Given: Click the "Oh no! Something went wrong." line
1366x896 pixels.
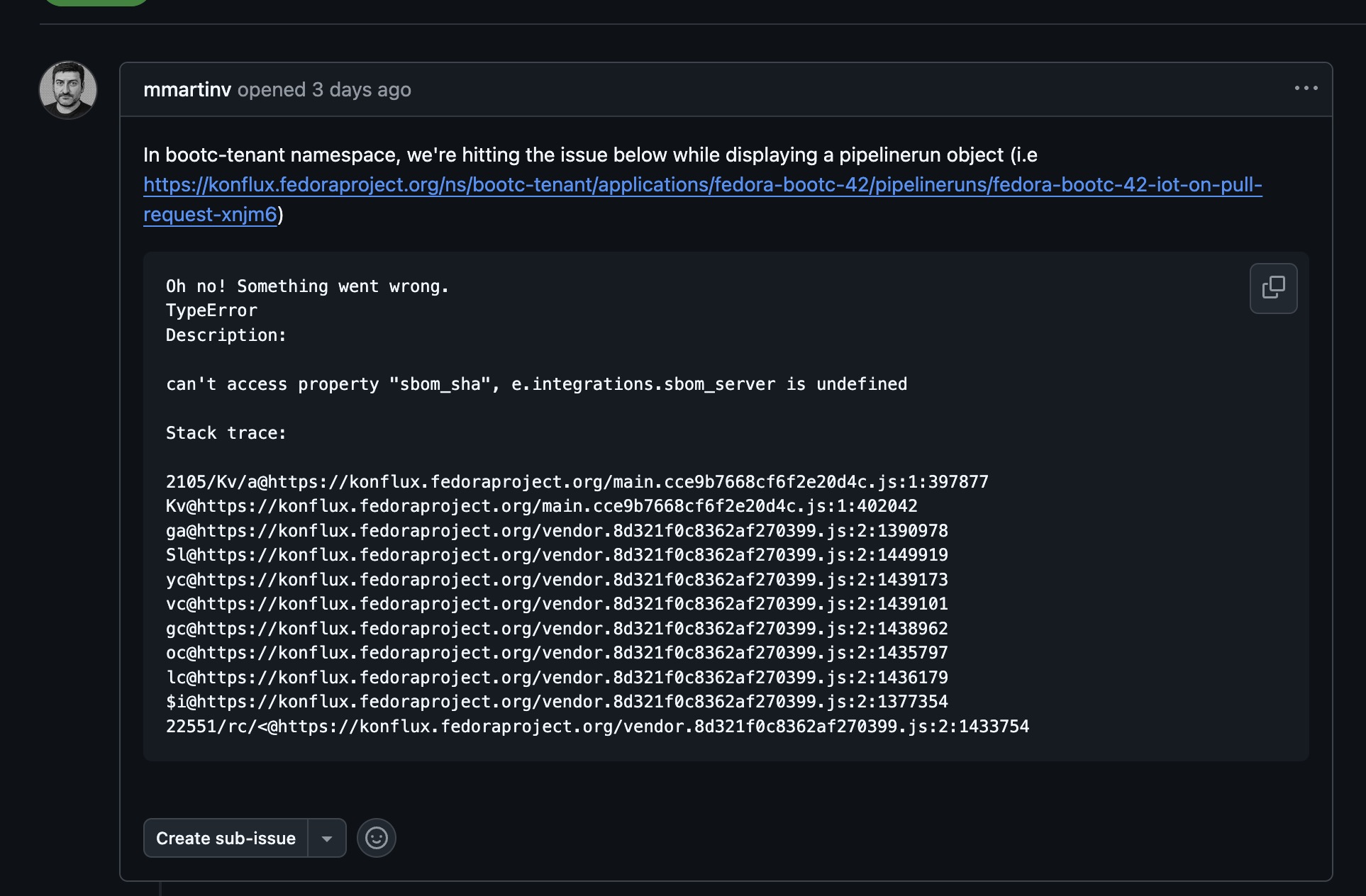Looking at the screenshot, I should point(307,286).
